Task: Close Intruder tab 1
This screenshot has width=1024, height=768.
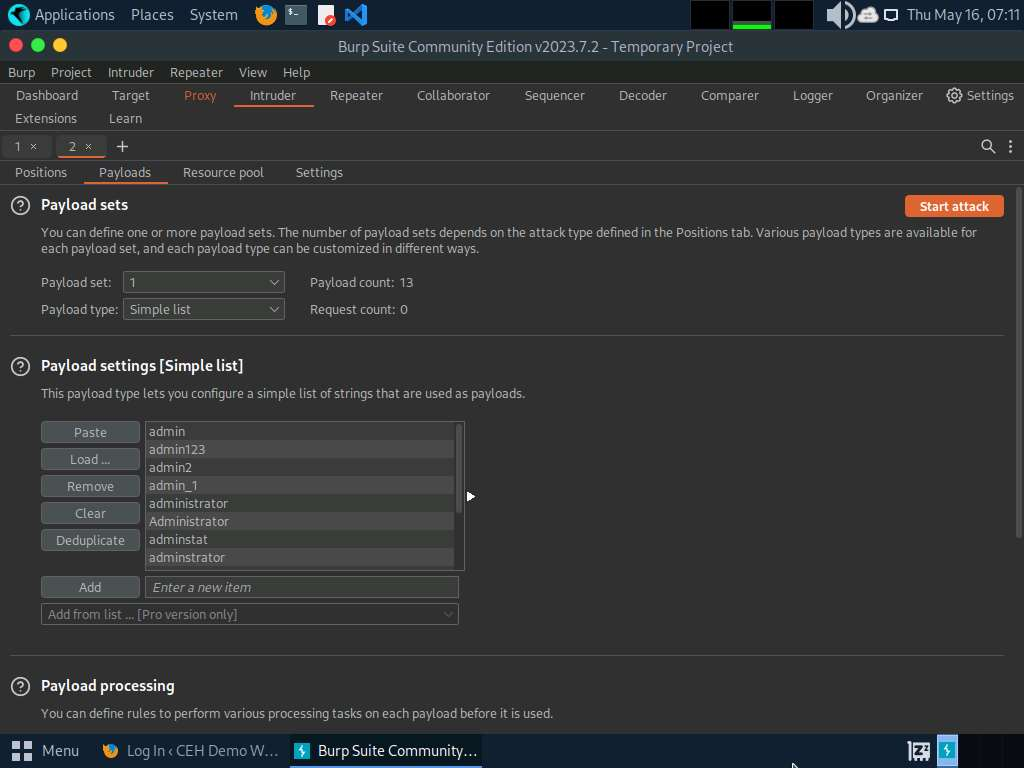Action: point(33,146)
